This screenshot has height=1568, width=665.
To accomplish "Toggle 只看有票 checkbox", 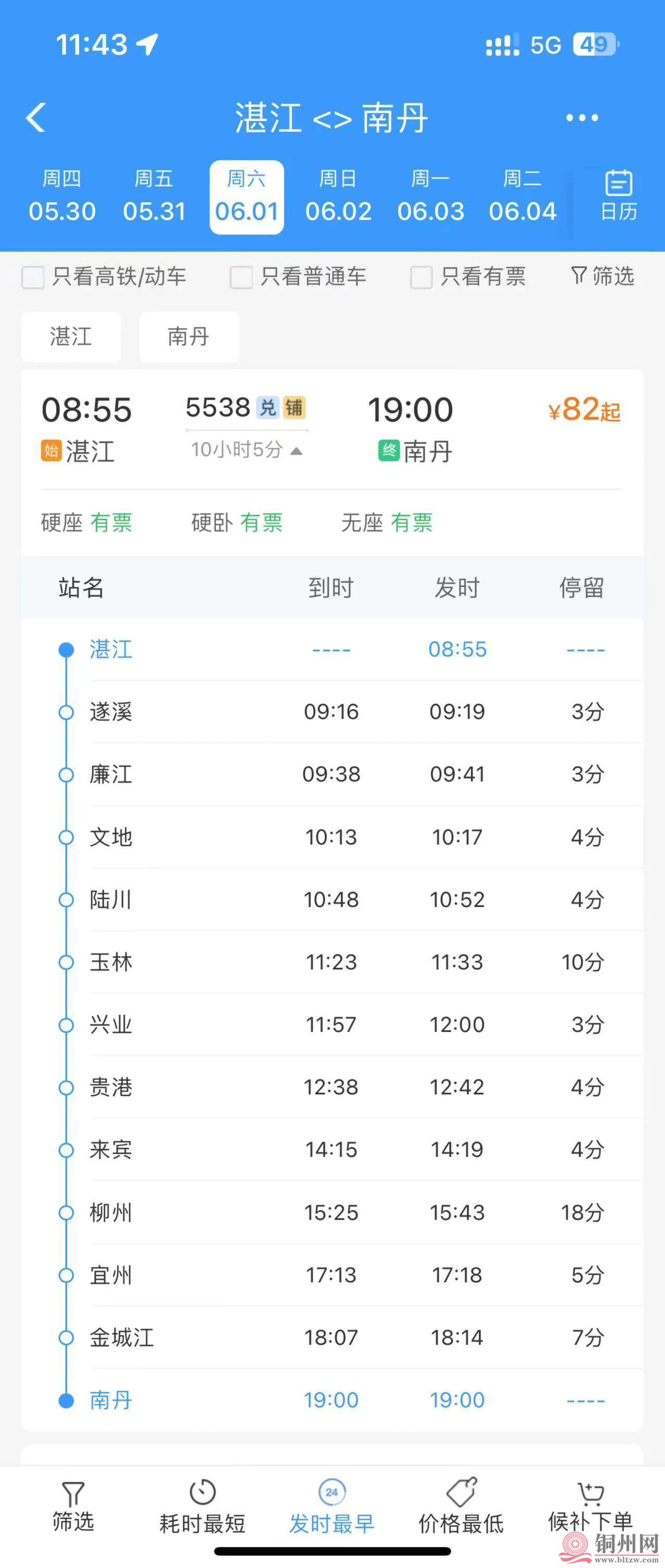I will point(421,277).
